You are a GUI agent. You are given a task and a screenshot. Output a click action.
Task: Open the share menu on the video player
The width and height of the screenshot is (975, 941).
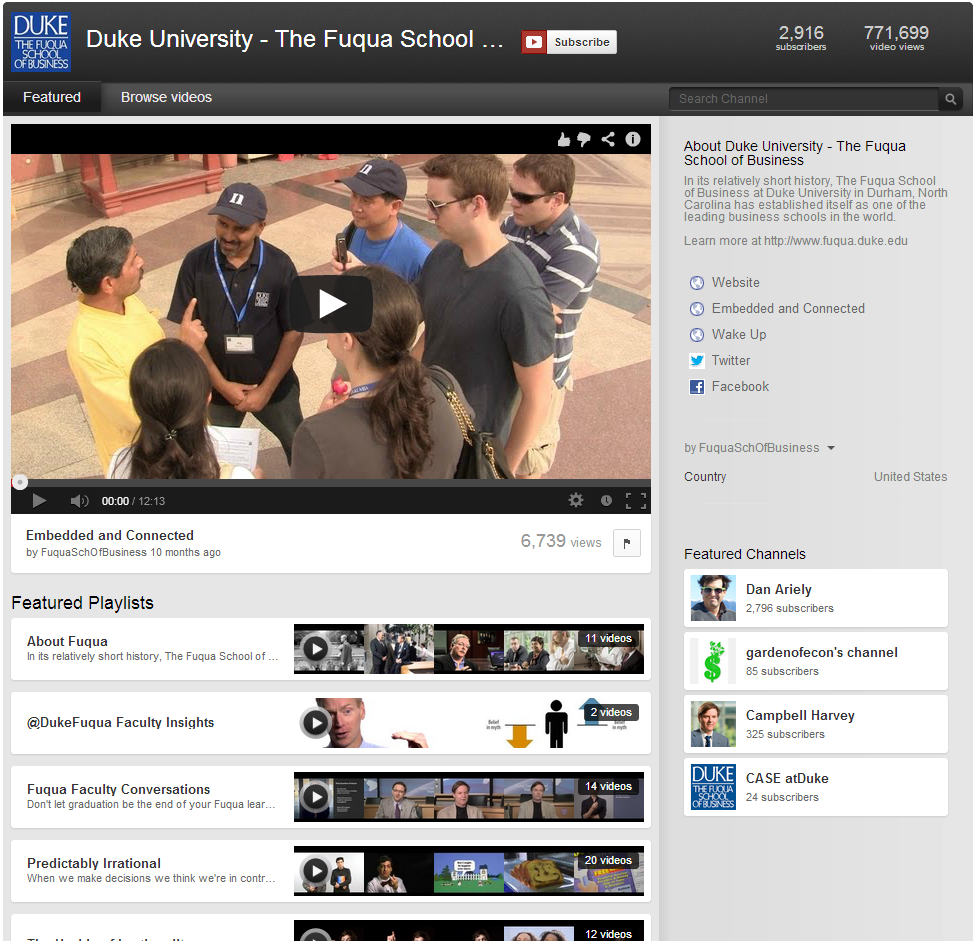pyautogui.click(x=608, y=140)
